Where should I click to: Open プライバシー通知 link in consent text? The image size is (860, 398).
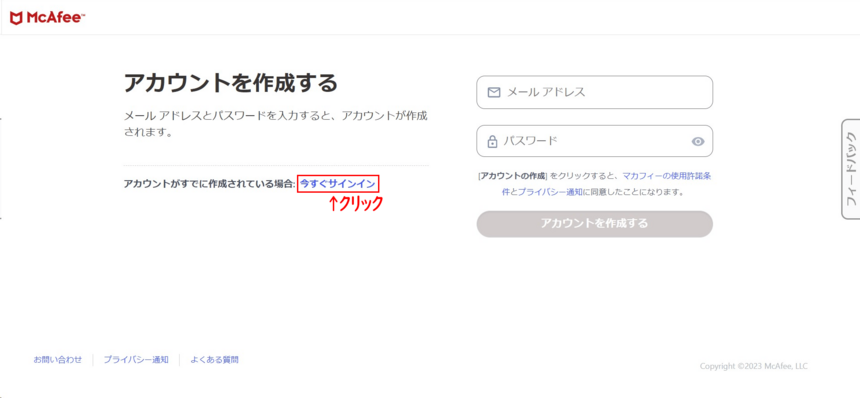click(550, 192)
